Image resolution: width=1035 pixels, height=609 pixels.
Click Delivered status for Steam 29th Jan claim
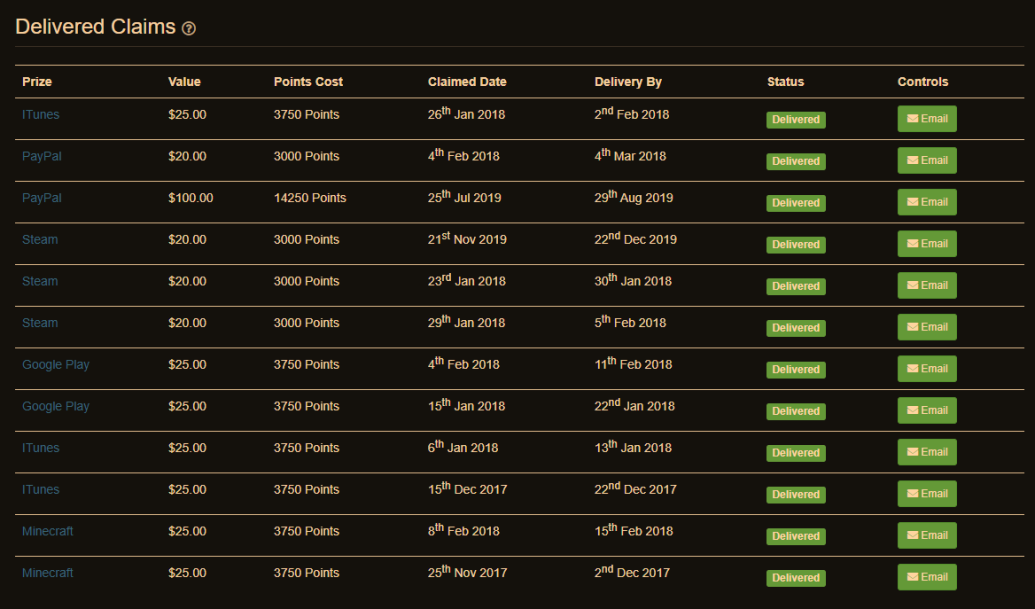tap(796, 328)
